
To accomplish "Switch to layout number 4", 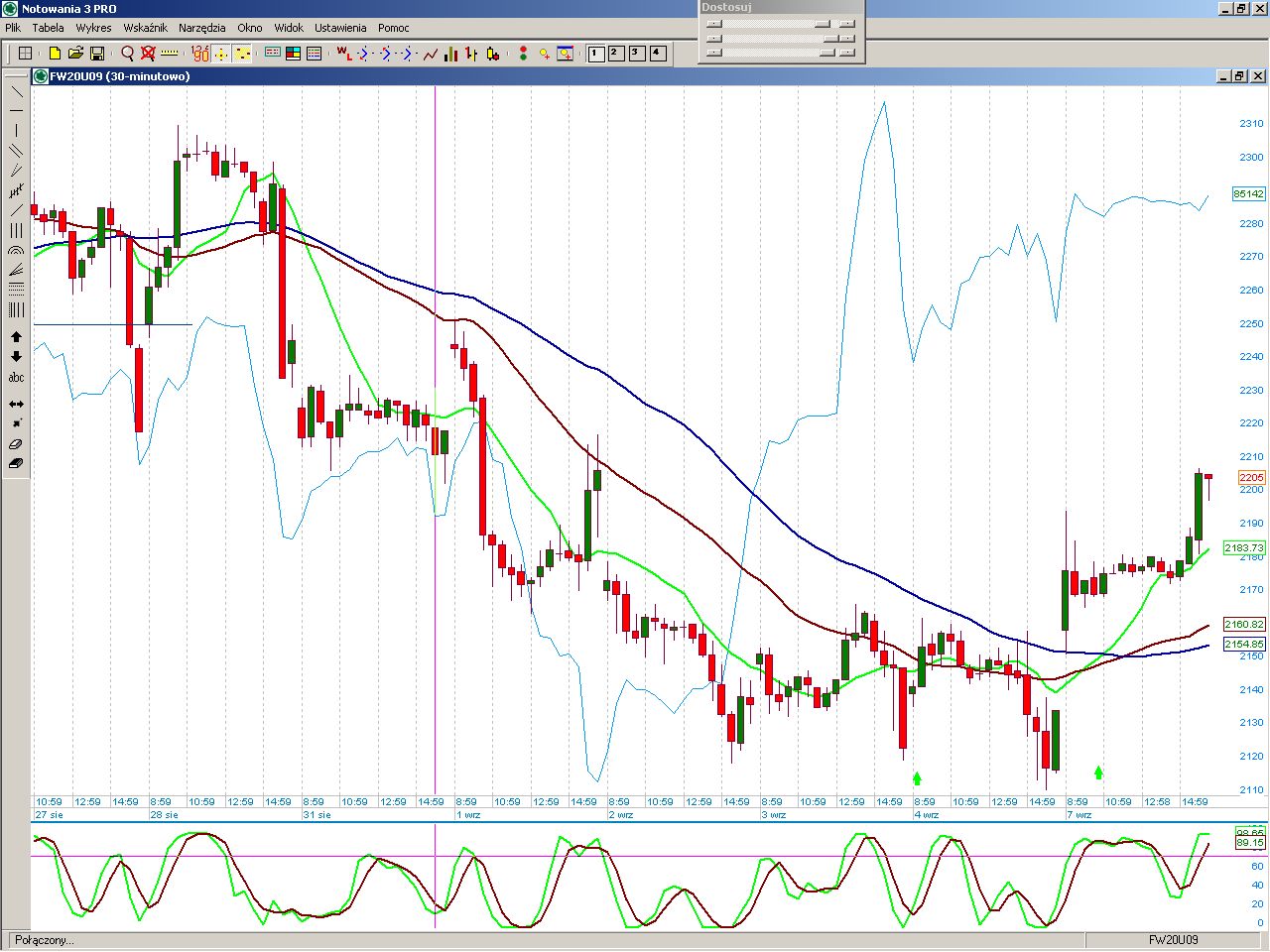I will (658, 54).
